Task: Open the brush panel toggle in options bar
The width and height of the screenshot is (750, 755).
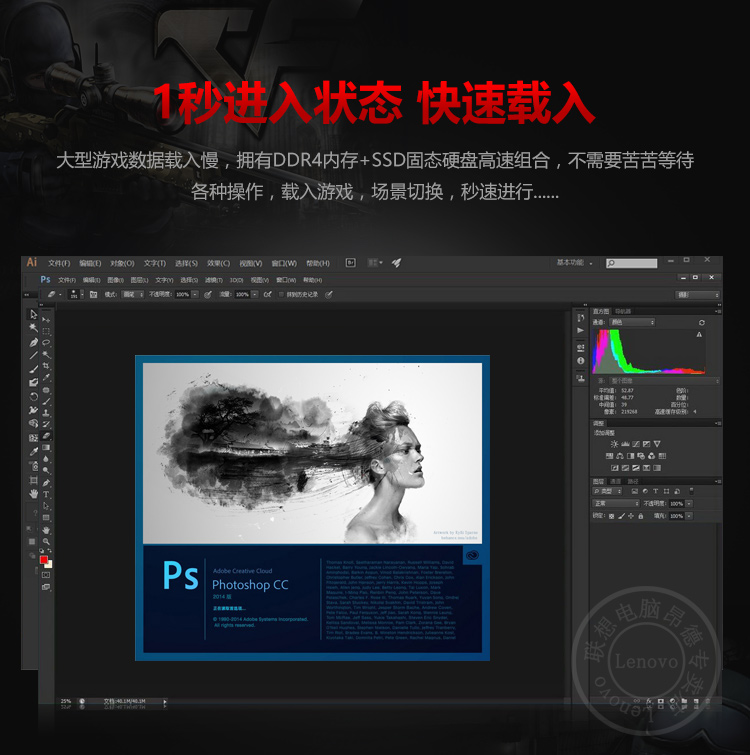Action: coord(93,294)
